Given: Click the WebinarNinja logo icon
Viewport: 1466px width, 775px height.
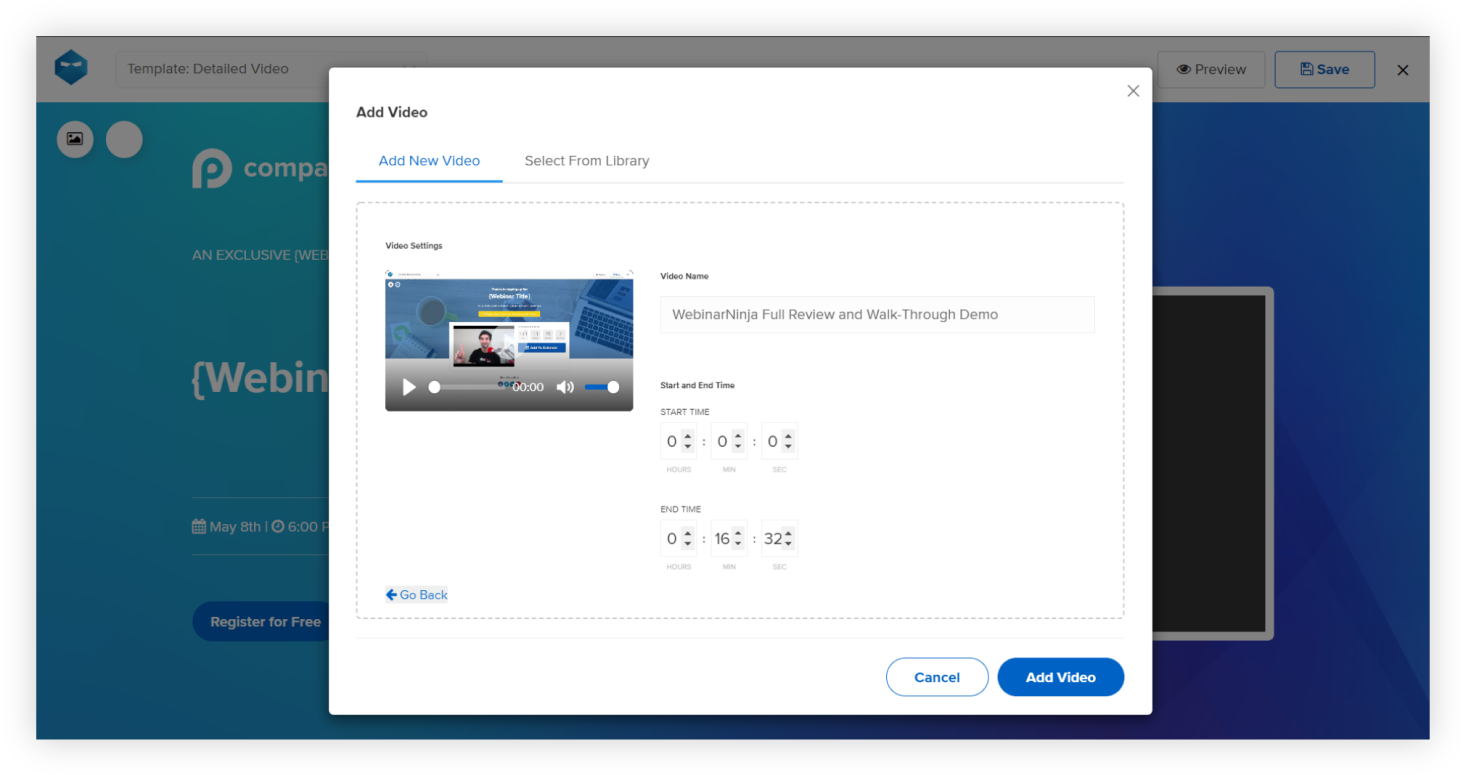Looking at the screenshot, I should [x=71, y=68].
